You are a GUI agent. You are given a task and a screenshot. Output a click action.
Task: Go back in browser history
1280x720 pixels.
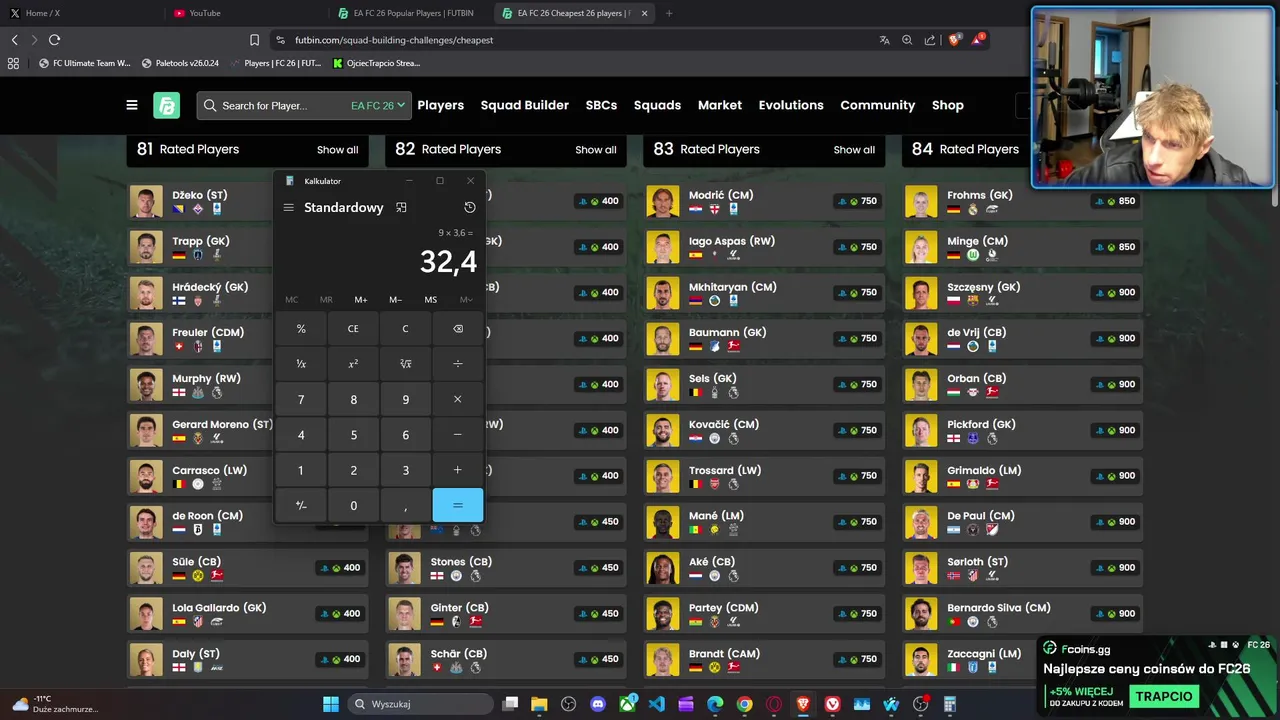[14, 40]
